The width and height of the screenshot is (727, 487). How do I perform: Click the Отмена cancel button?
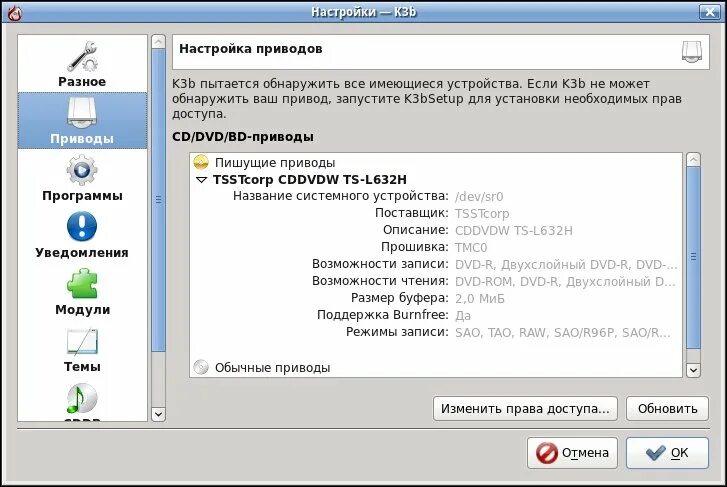[572, 453]
